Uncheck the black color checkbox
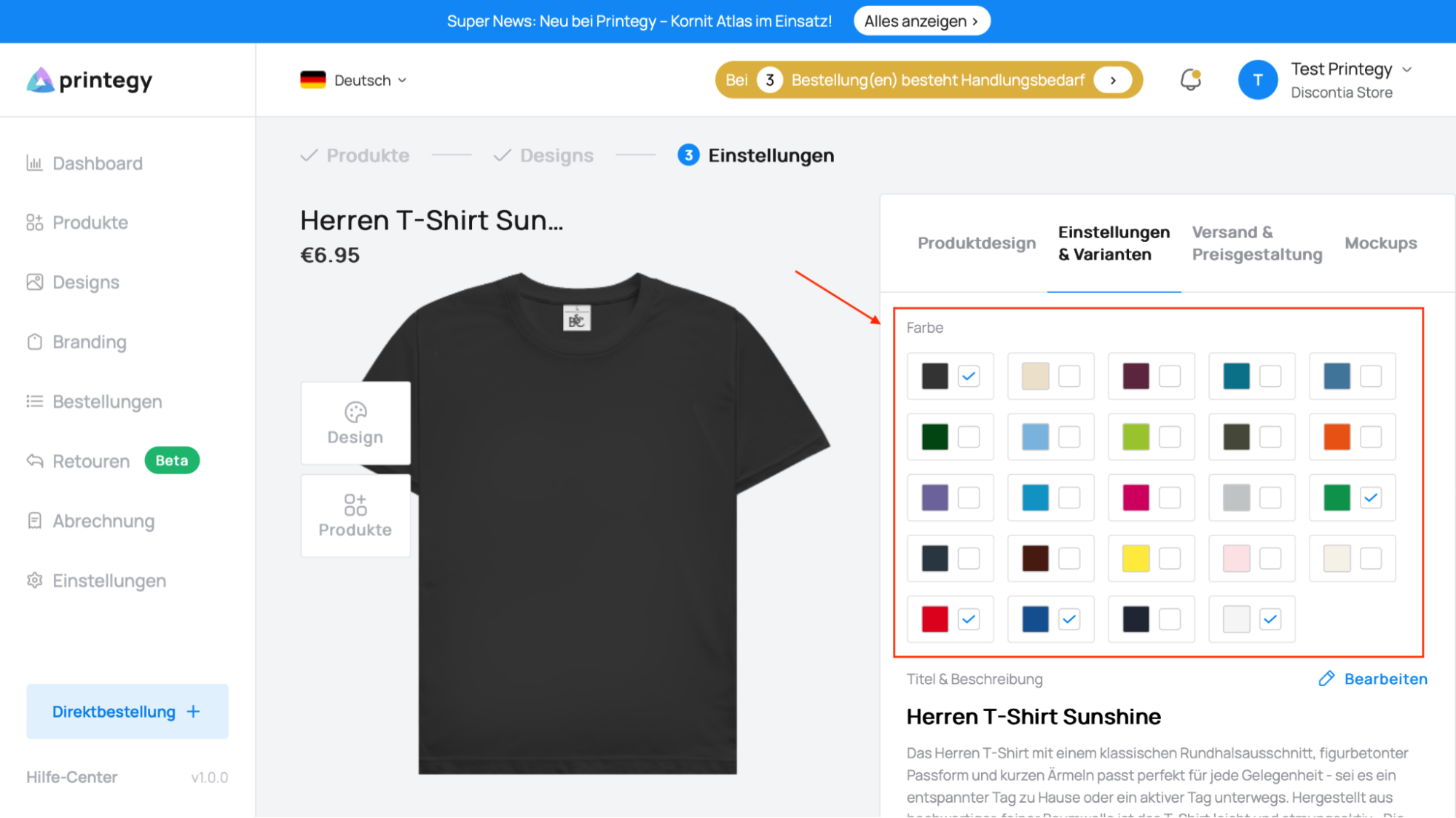Screen dimensions: 1456x818 (x=968, y=377)
